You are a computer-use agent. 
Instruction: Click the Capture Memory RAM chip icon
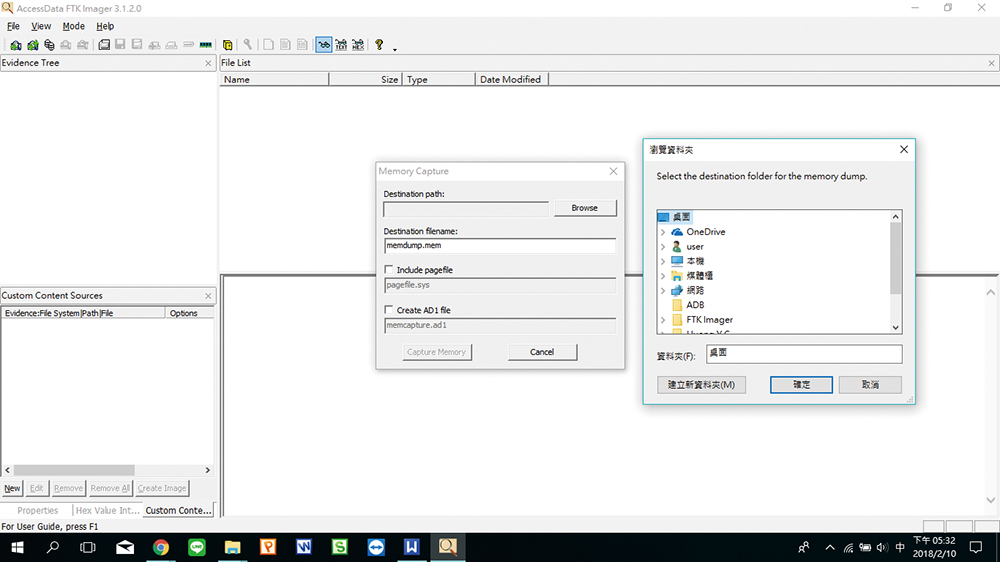(x=205, y=45)
